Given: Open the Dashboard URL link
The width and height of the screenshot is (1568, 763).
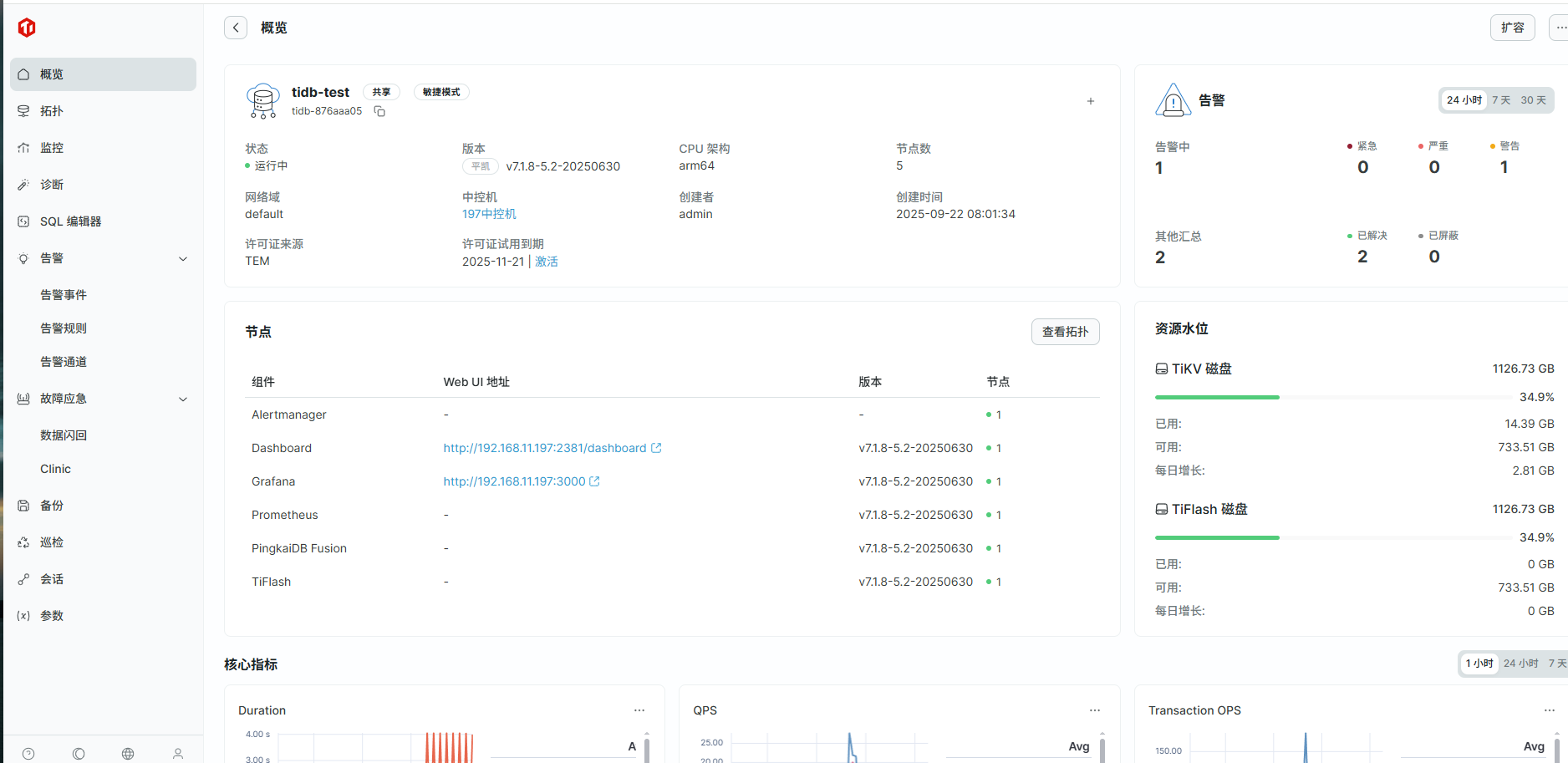Looking at the screenshot, I should point(544,448).
